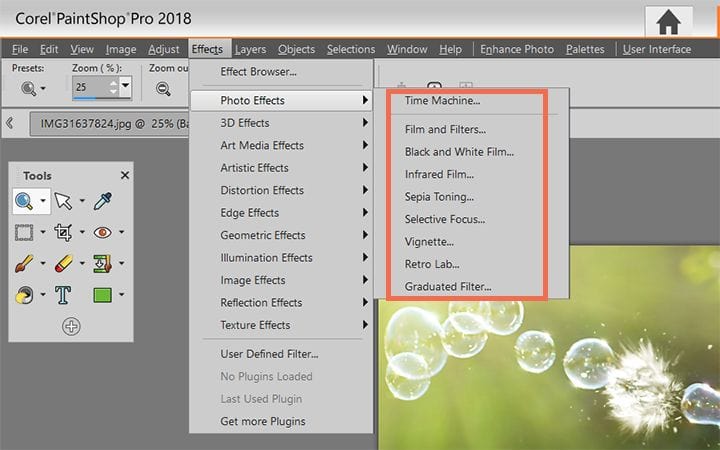Open the Layers menu
The image size is (720, 450).
coord(250,49)
